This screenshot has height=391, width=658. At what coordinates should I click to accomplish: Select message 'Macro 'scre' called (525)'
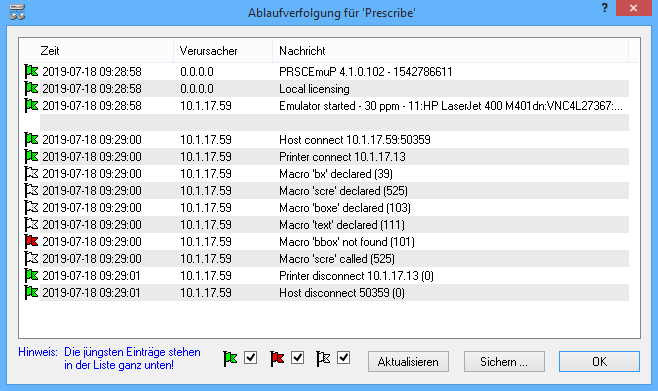337,259
